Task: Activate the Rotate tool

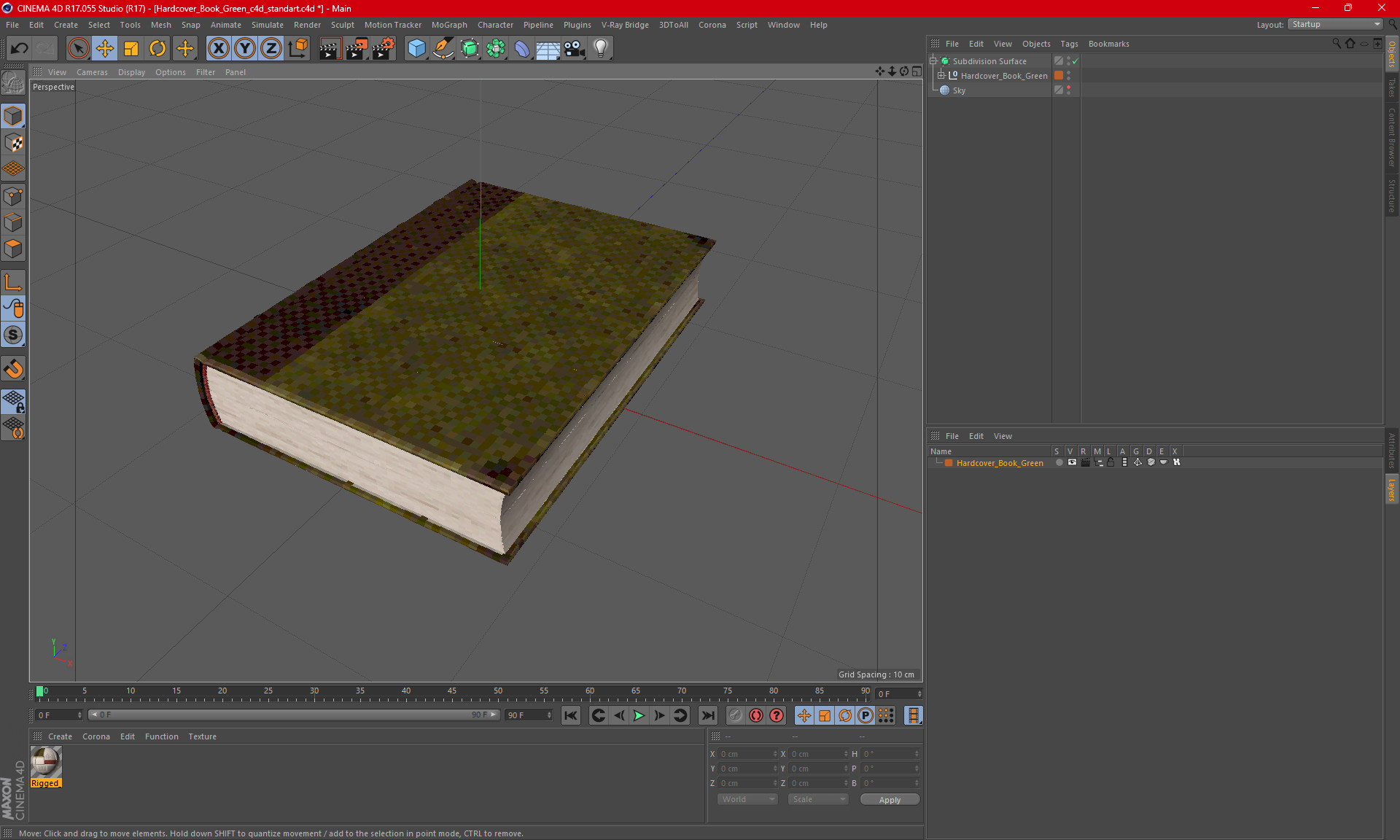Action: (157, 49)
